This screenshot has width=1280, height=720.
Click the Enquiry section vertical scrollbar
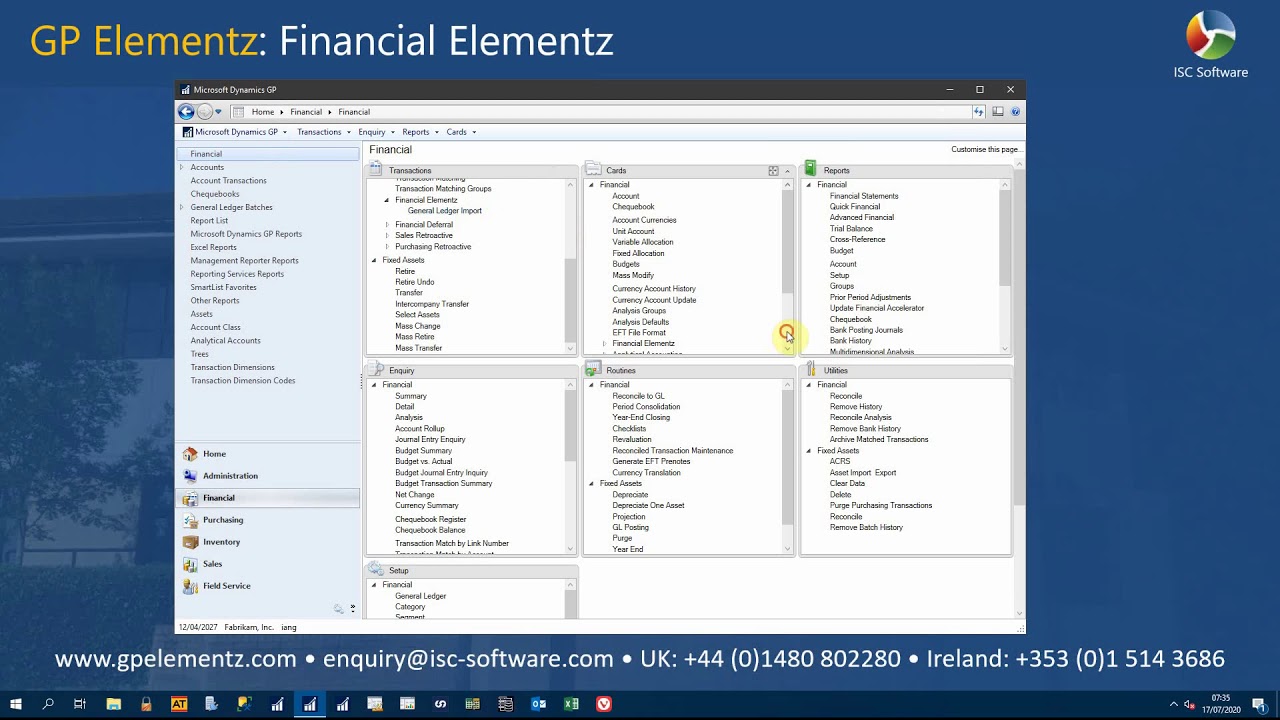570,466
